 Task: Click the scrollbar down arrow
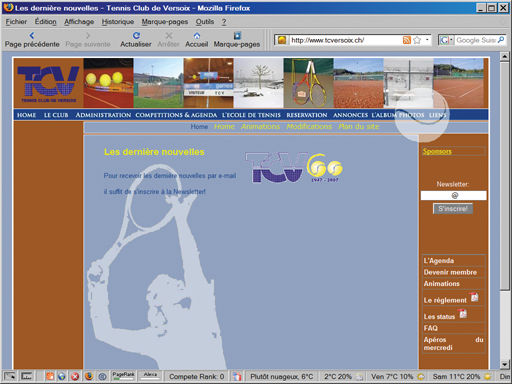coord(505,364)
